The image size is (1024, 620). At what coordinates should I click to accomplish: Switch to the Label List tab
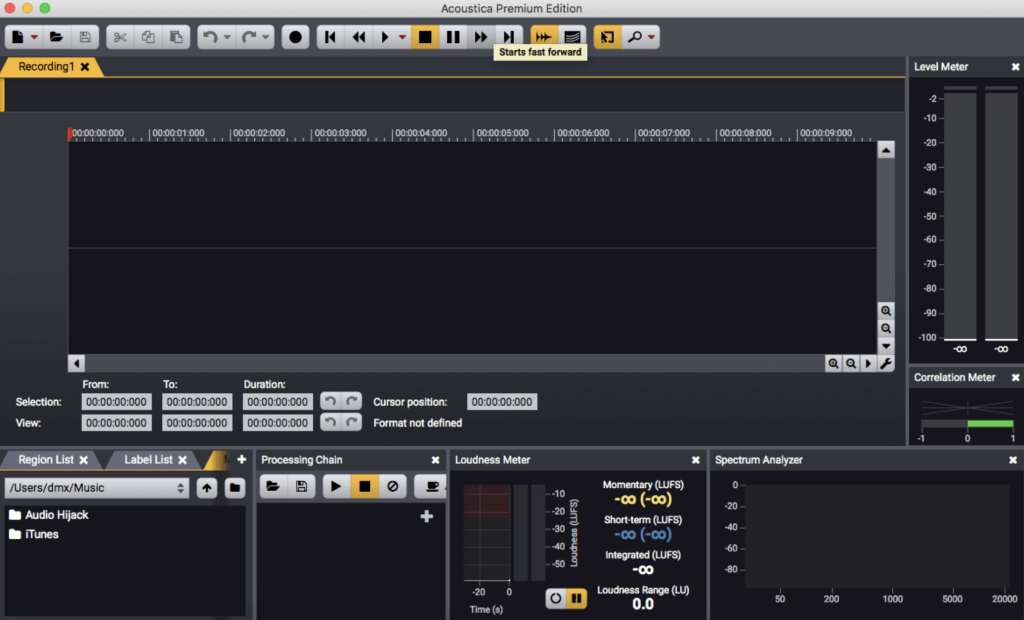point(148,460)
